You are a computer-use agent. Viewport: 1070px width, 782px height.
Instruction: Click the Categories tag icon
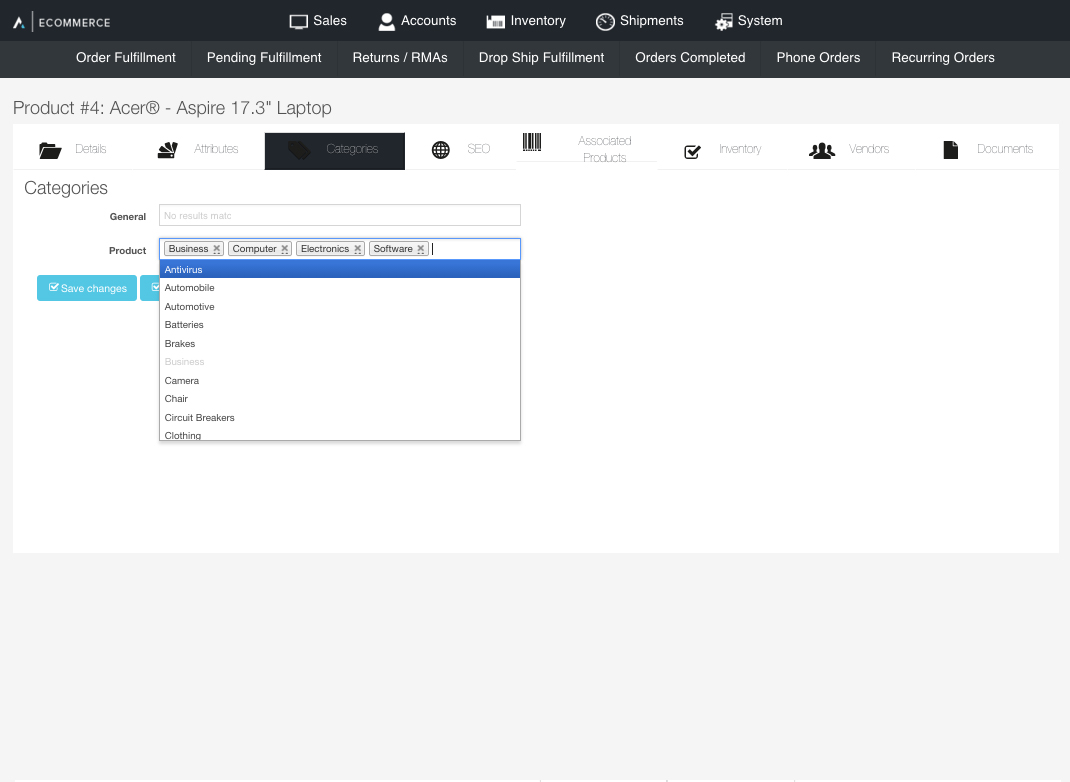pos(299,150)
